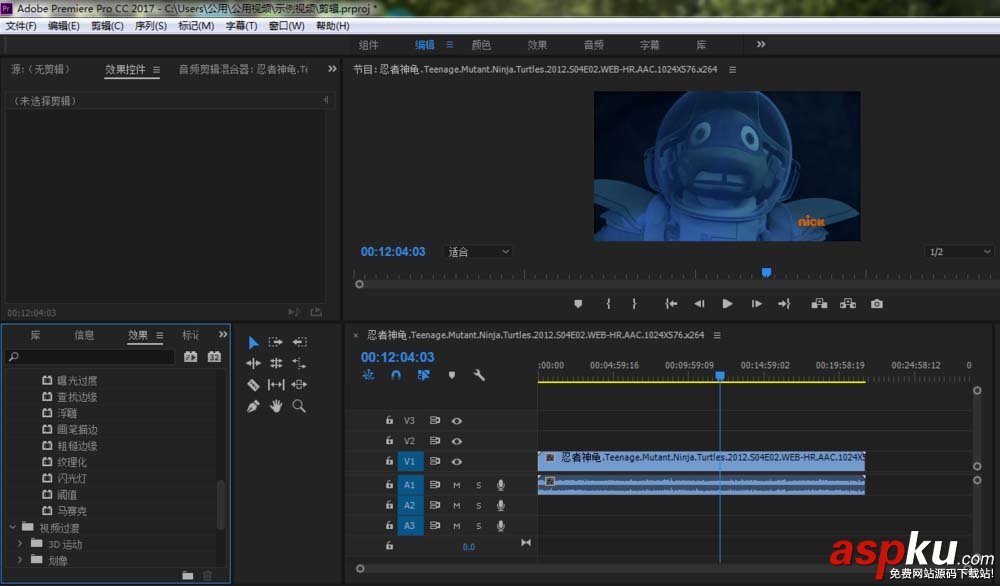Toggle lock on track V2
The height and width of the screenshot is (586, 1000).
pos(390,441)
